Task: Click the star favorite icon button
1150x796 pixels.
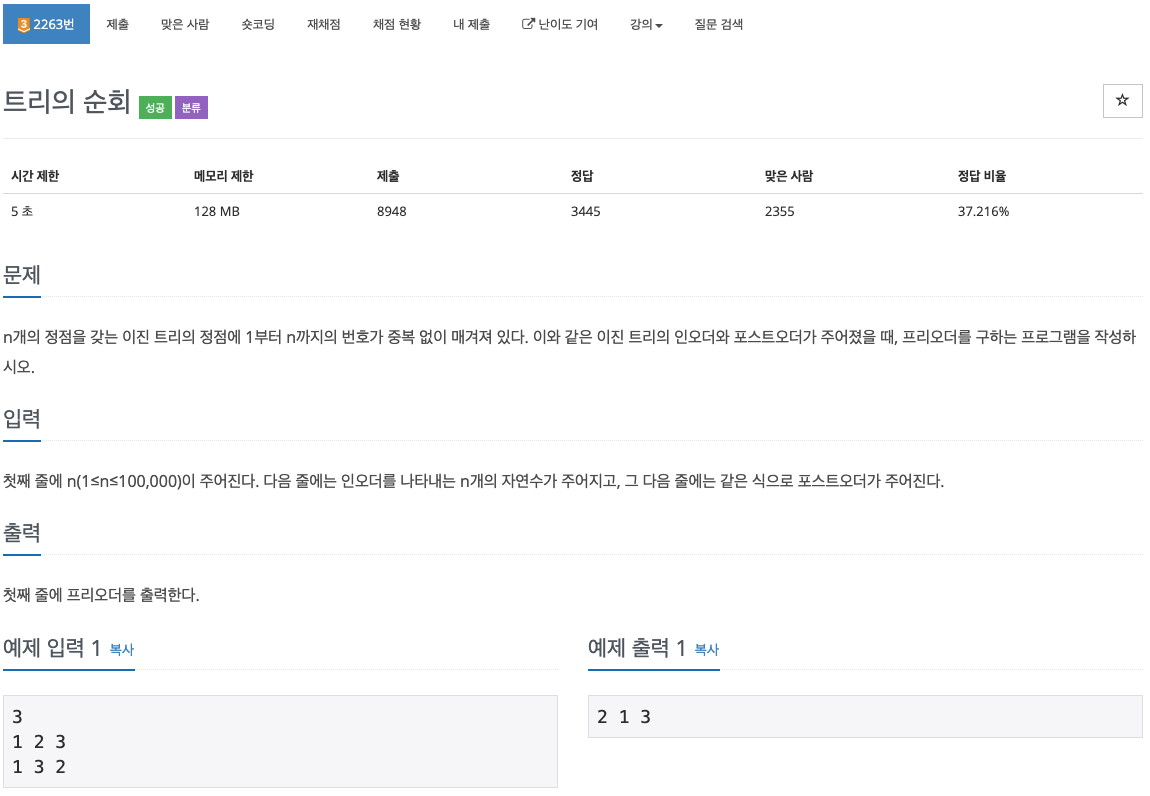Action: [1122, 101]
